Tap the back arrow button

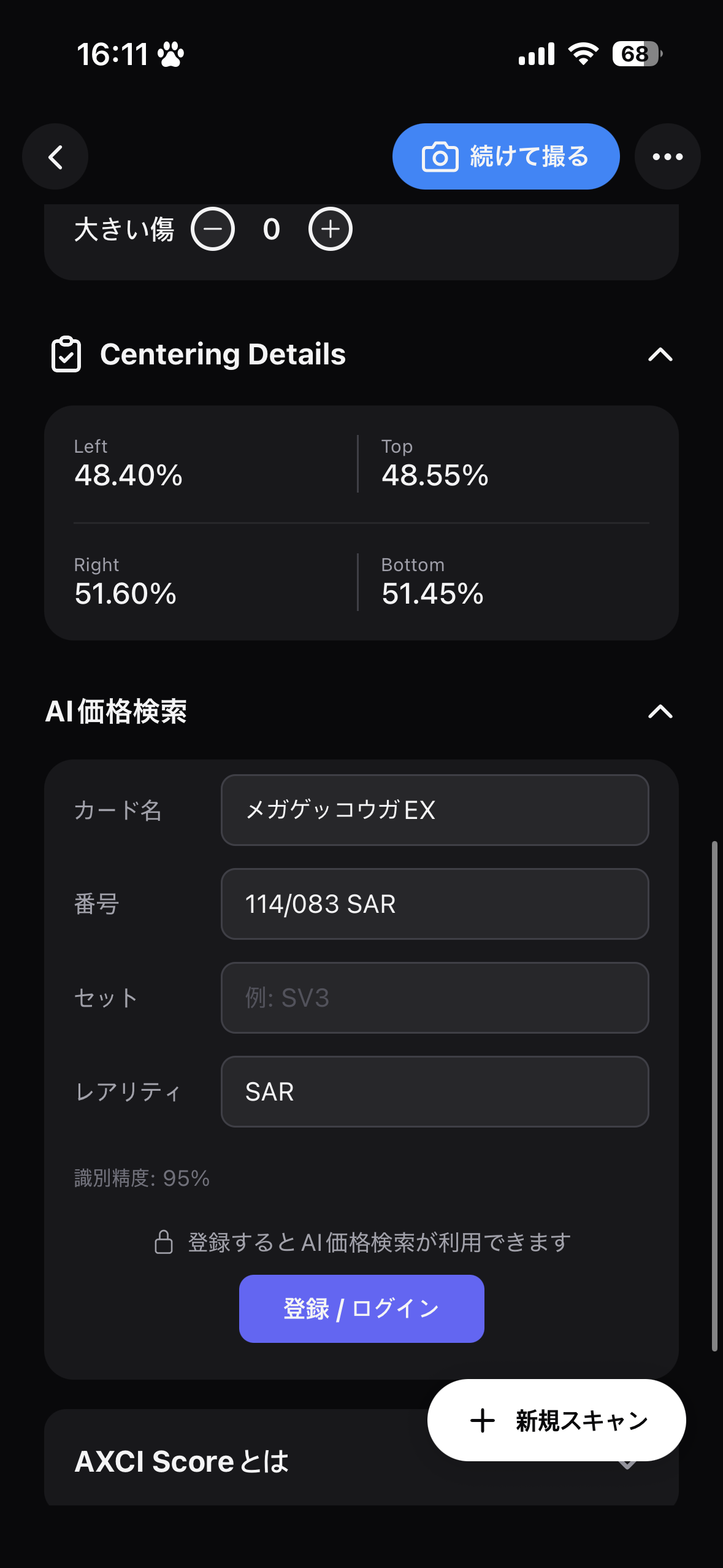tap(55, 157)
